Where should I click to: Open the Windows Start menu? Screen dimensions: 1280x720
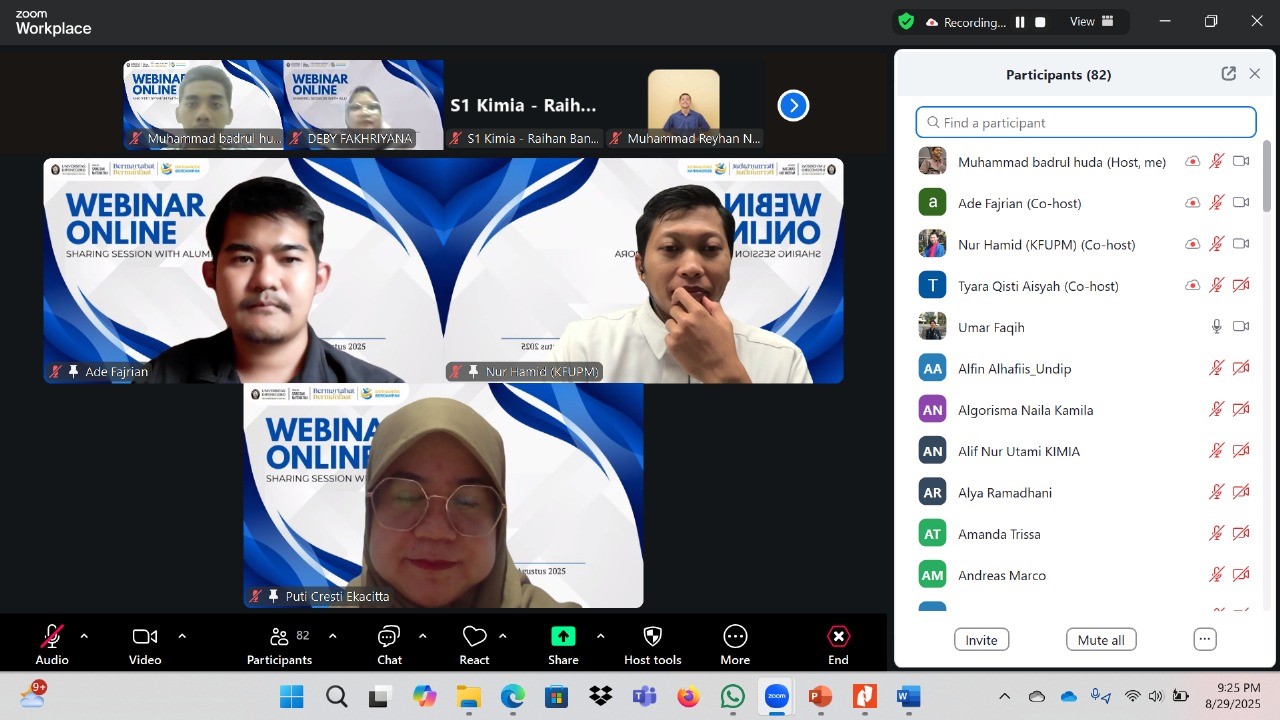tap(291, 697)
